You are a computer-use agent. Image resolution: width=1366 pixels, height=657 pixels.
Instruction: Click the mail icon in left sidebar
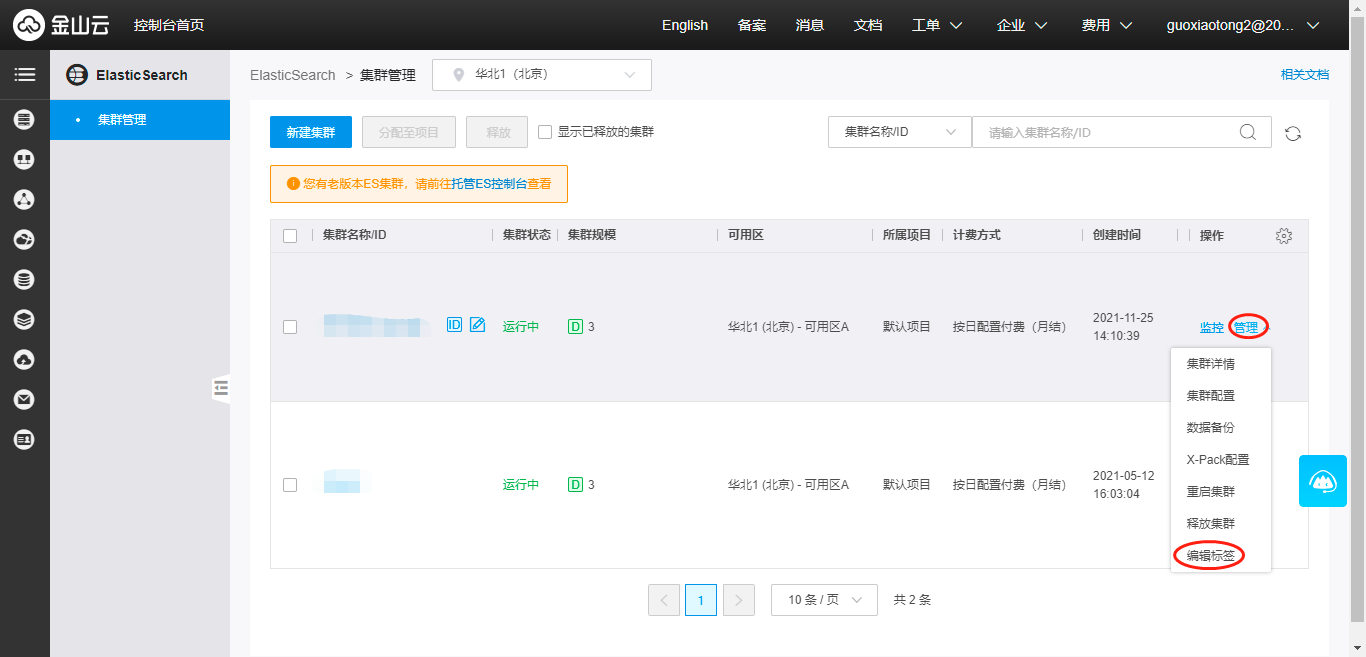(24, 399)
